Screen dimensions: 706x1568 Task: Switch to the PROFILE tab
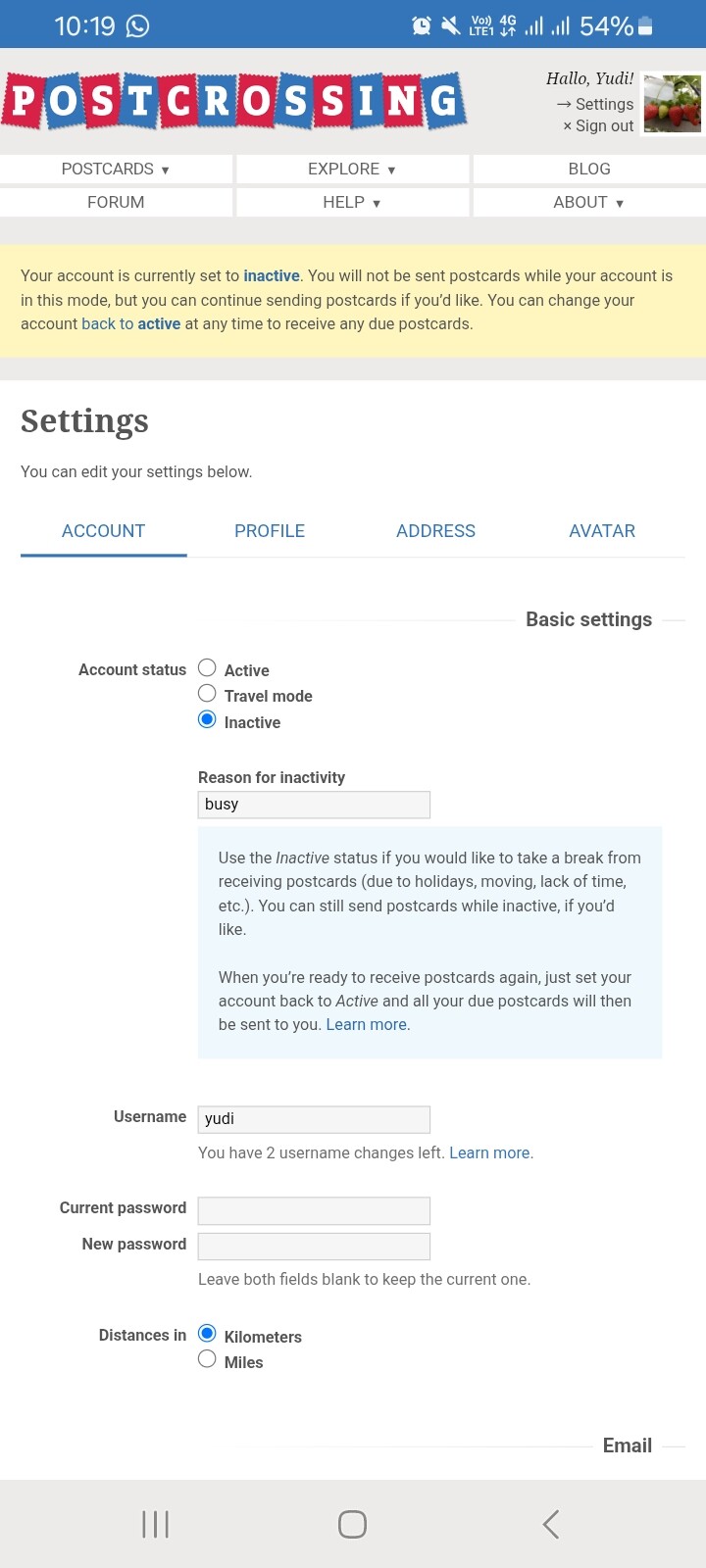click(x=270, y=531)
